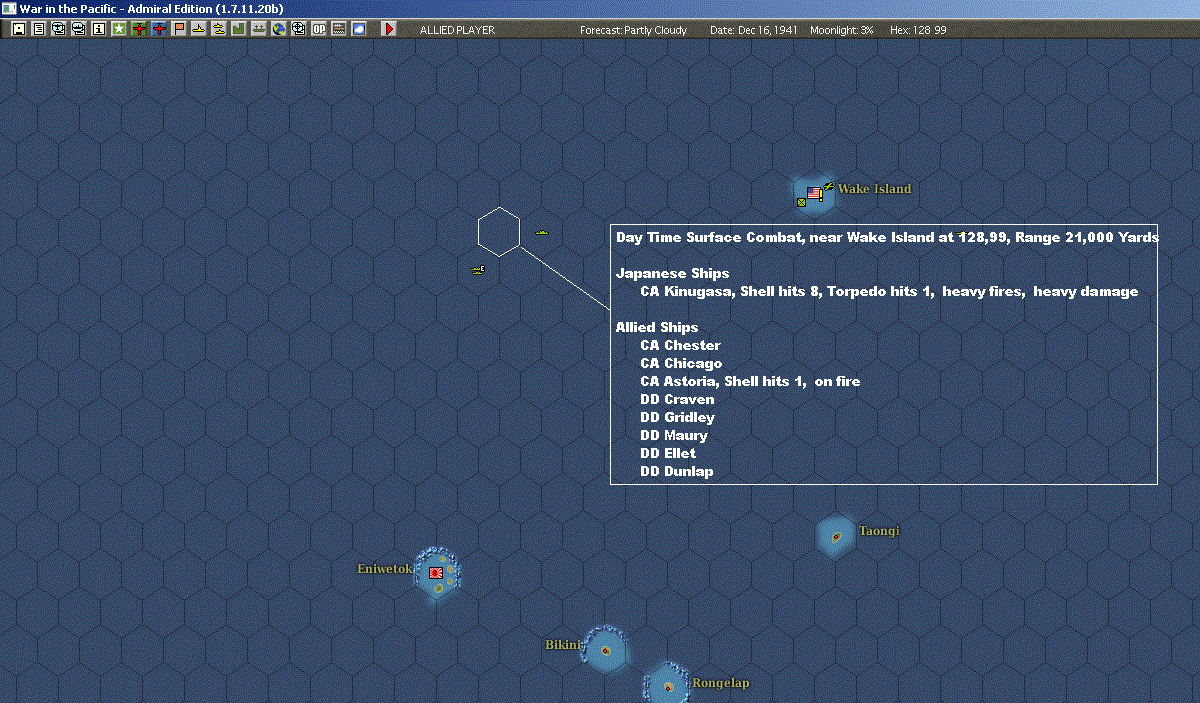The image size is (1200, 703).
Task: Click the cloud weather toolbar icon
Action: coord(358,29)
